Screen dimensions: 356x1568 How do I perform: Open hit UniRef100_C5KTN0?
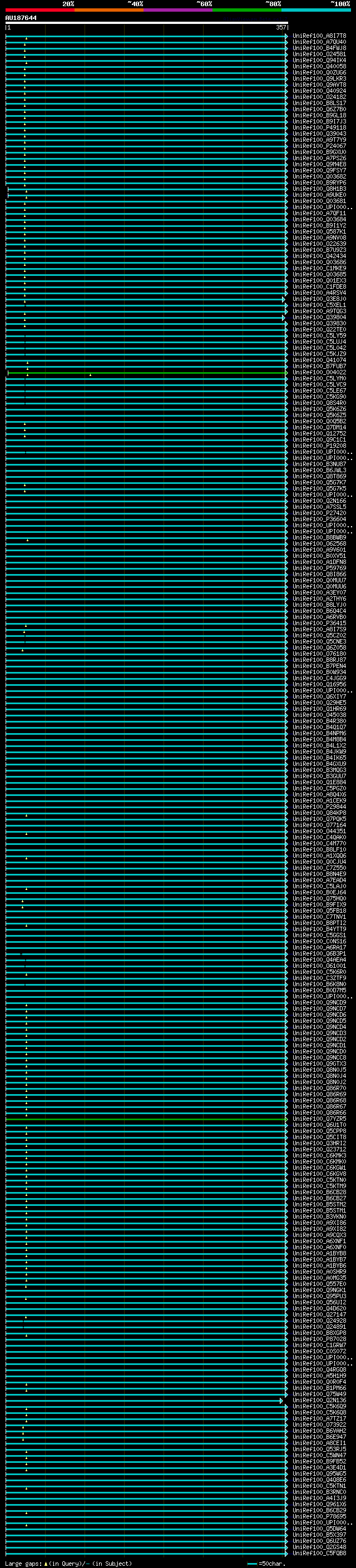pyautogui.click(x=319, y=1180)
